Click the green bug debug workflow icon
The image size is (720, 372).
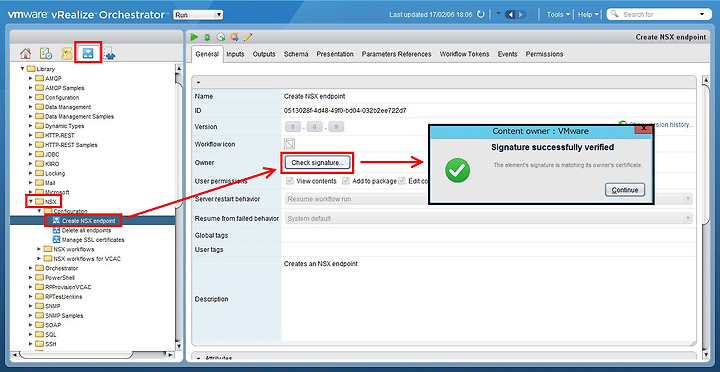208,37
